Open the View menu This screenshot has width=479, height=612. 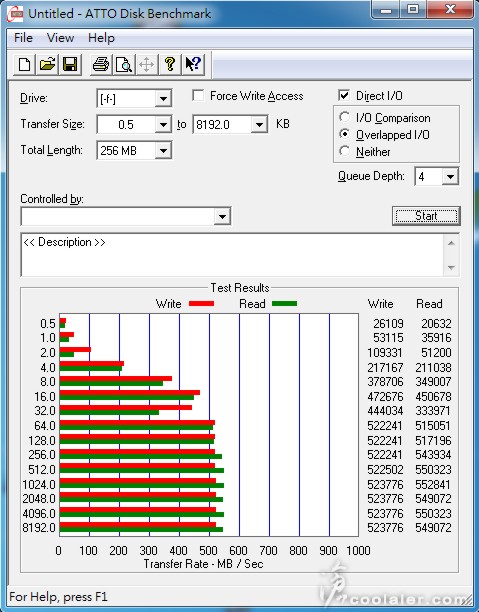click(60, 38)
